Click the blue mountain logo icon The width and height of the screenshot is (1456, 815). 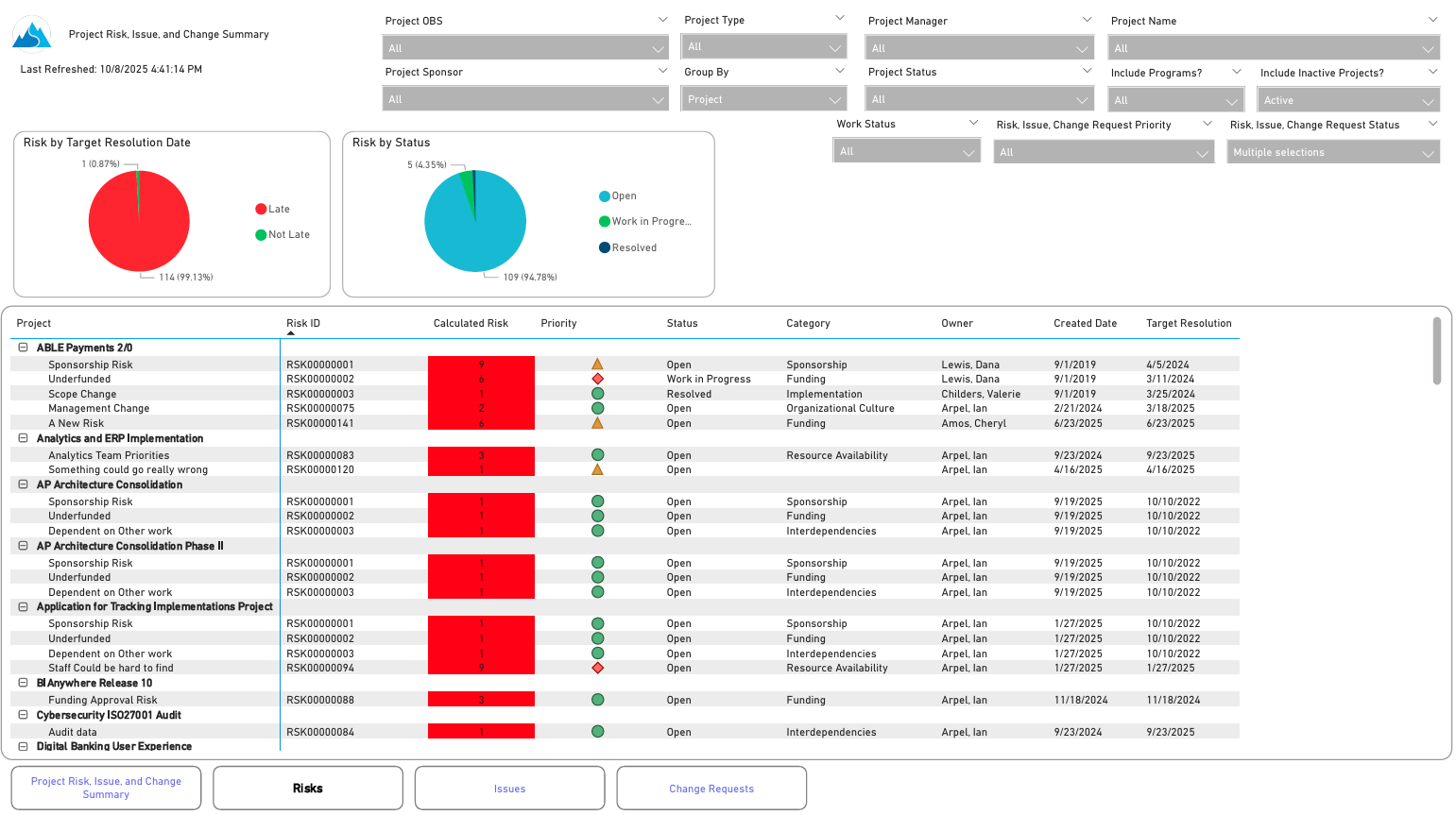click(x=31, y=34)
